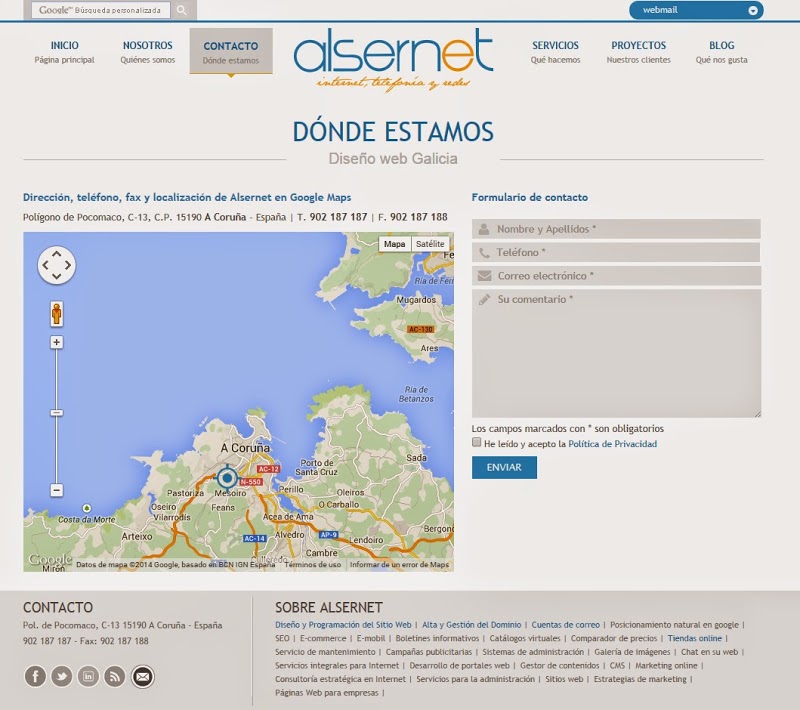
Task: Accept the Política de Privacidad checkbox
Action: click(x=477, y=442)
